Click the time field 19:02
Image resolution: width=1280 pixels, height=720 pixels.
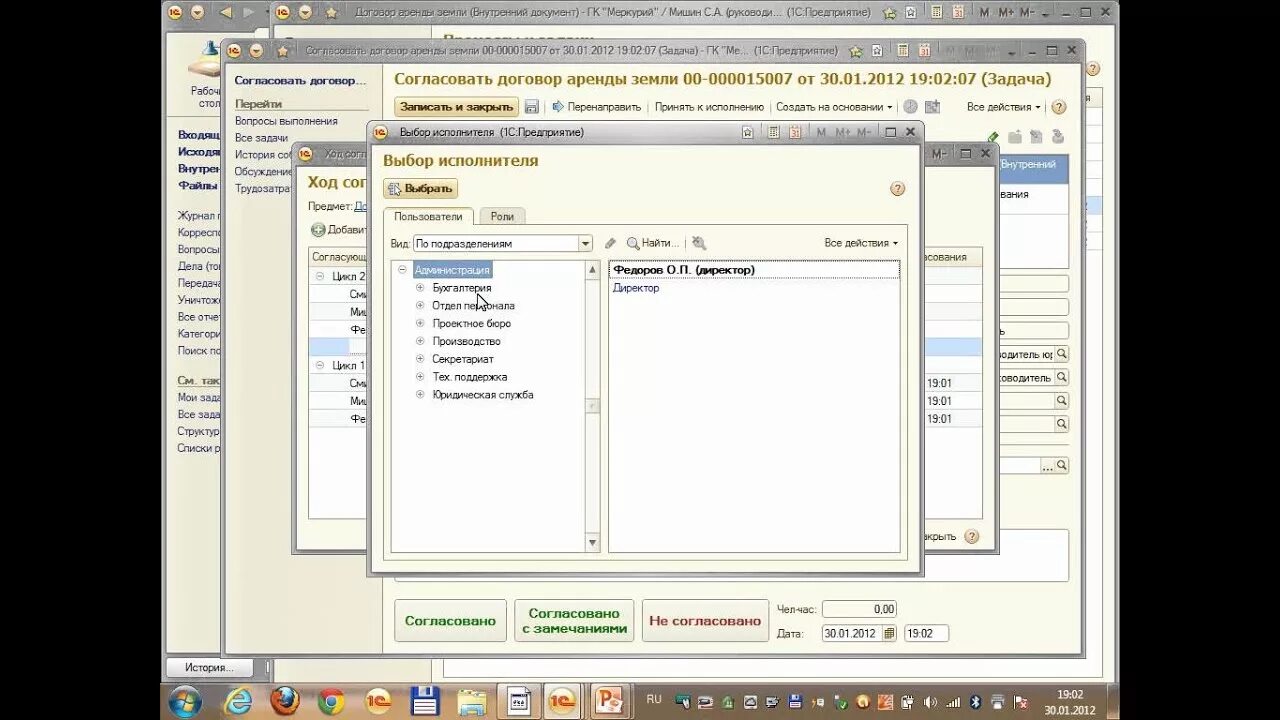[x=926, y=633]
